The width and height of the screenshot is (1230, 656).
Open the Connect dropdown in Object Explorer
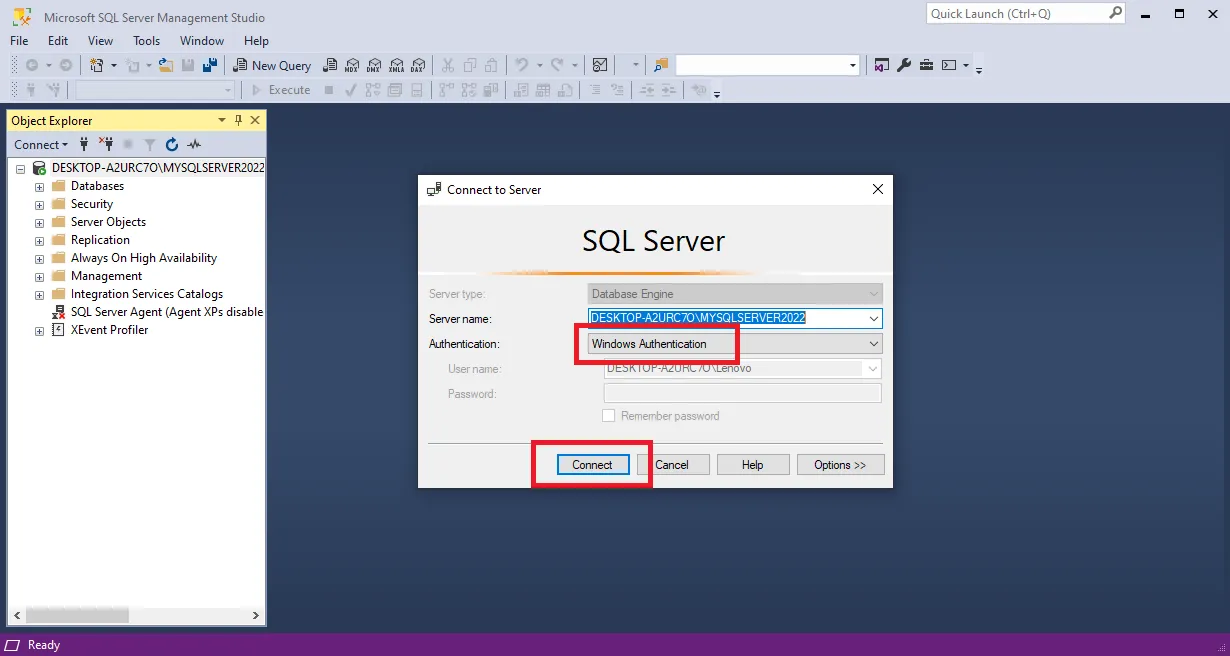coord(41,144)
